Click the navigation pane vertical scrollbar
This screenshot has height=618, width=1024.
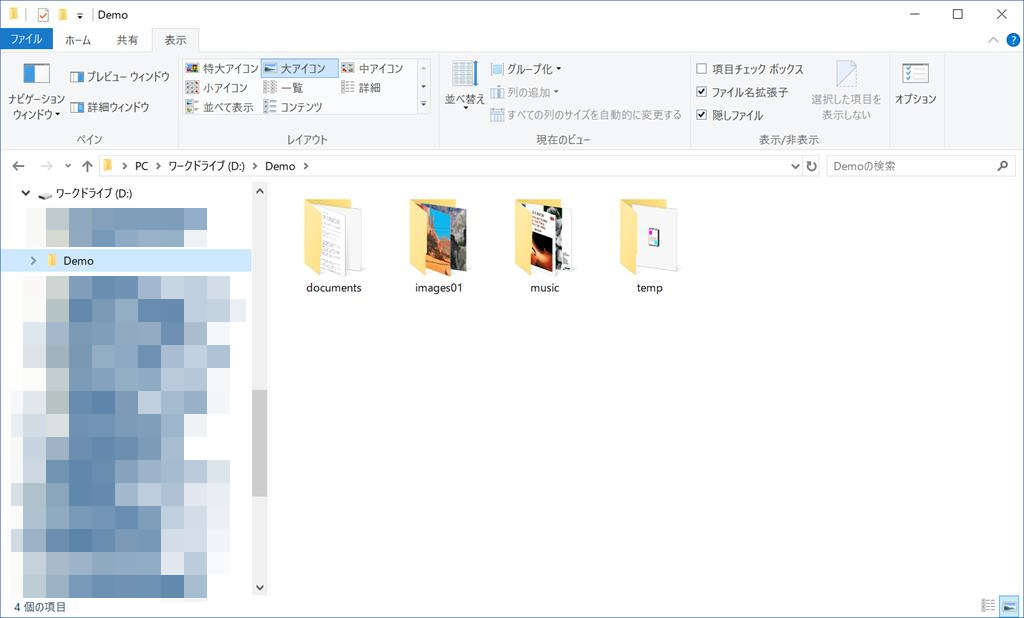[260, 442]
